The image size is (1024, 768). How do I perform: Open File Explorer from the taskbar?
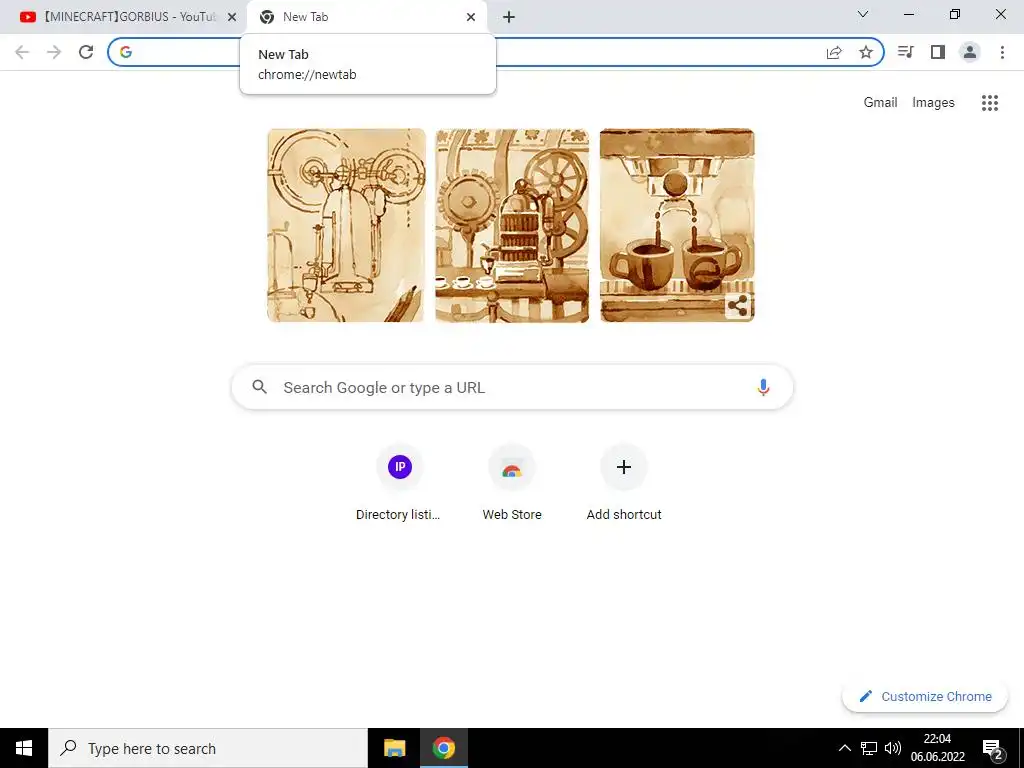[x=394, y=748]
